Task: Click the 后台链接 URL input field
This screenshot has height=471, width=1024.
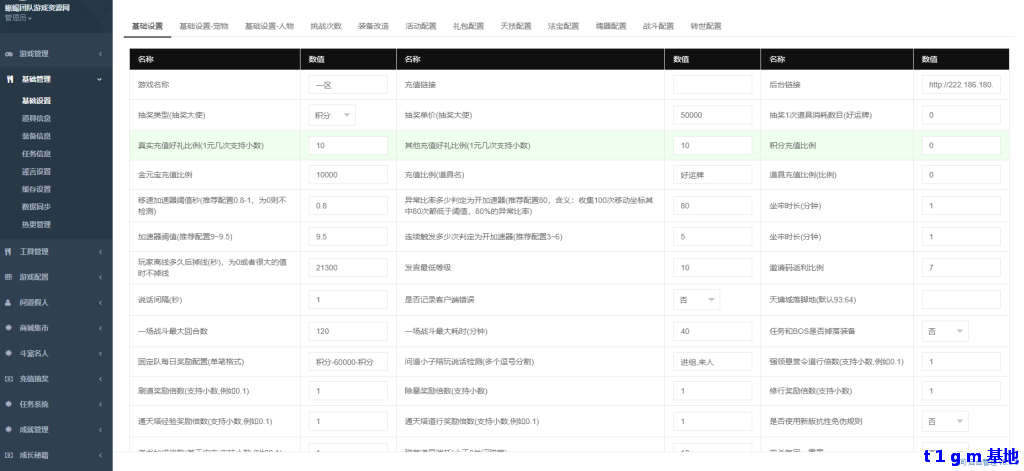Action: [x=960, y=85]
